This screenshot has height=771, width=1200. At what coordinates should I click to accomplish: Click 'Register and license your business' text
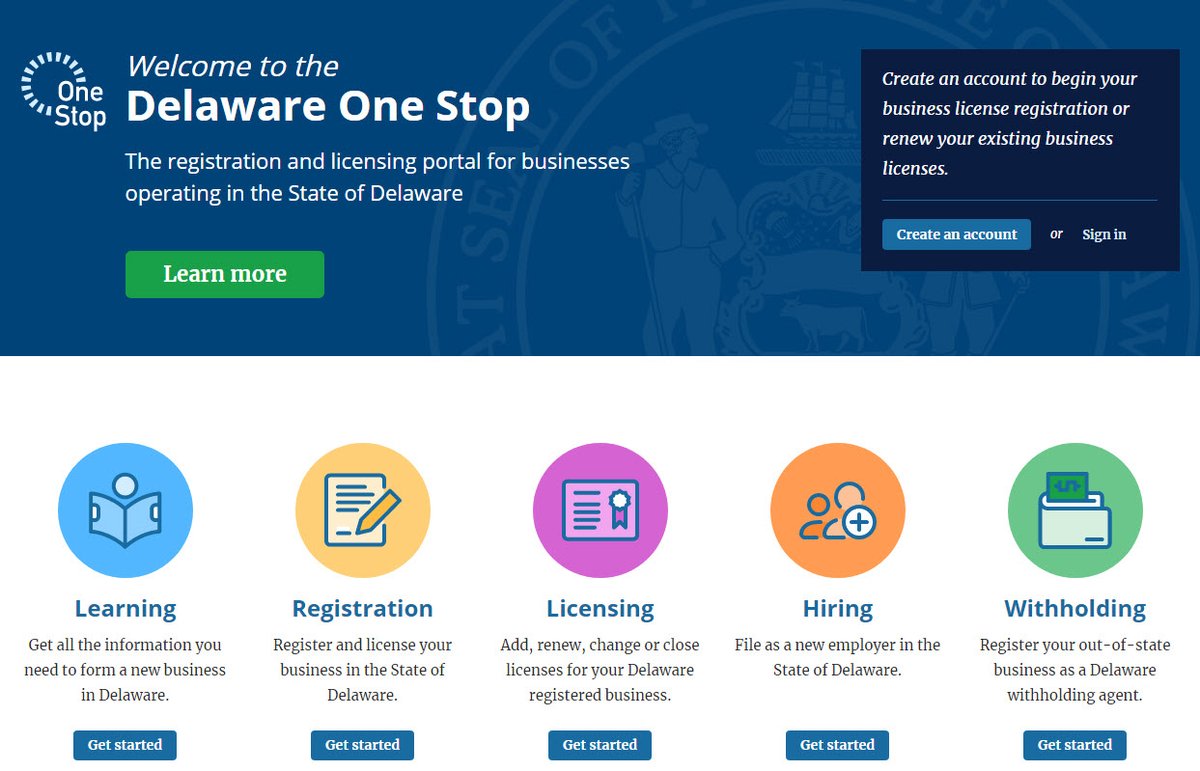point(362,670)
